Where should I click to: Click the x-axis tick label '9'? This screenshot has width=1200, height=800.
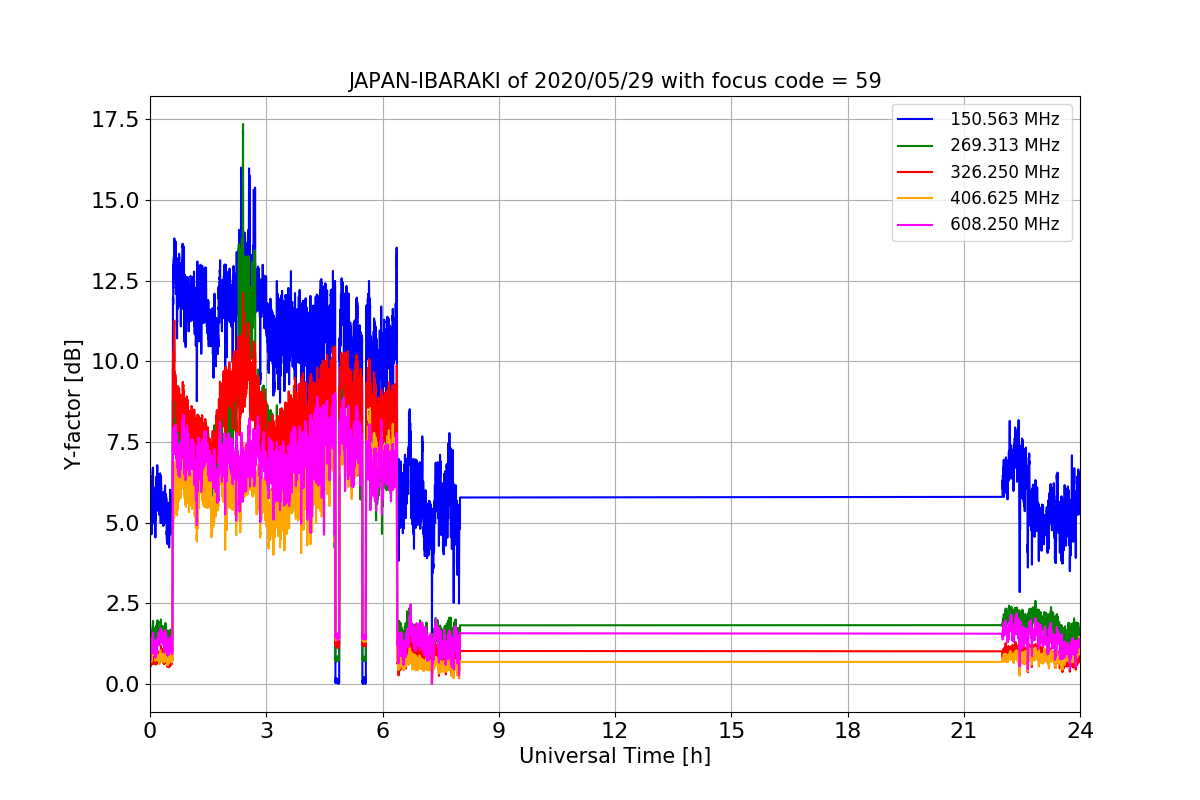coord(498,730)
